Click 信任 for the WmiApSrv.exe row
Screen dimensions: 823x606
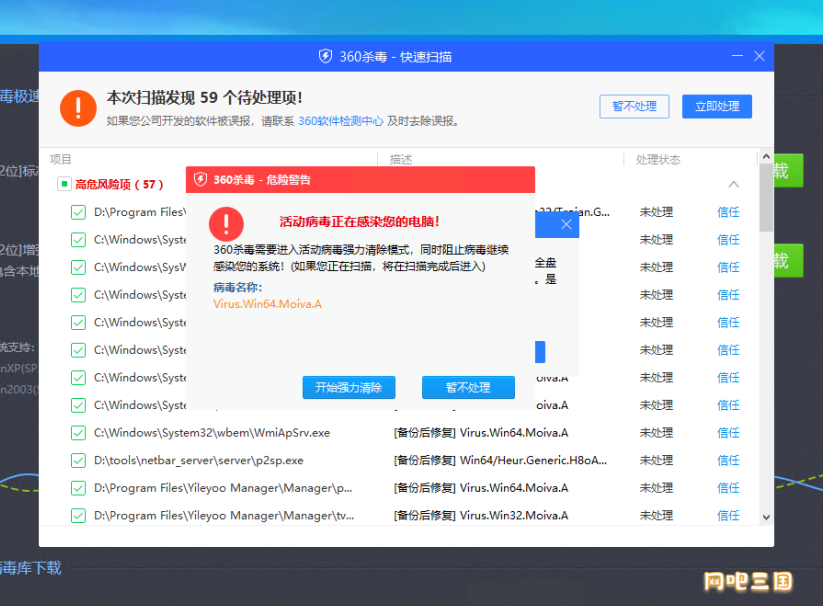coord(728,433)
